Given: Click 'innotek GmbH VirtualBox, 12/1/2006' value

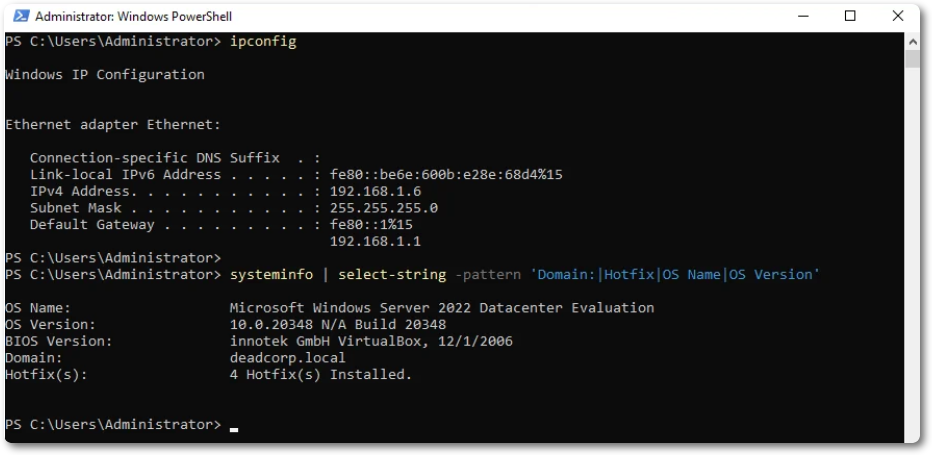Looking at the screenshot, I should click(x=371, y=341).
